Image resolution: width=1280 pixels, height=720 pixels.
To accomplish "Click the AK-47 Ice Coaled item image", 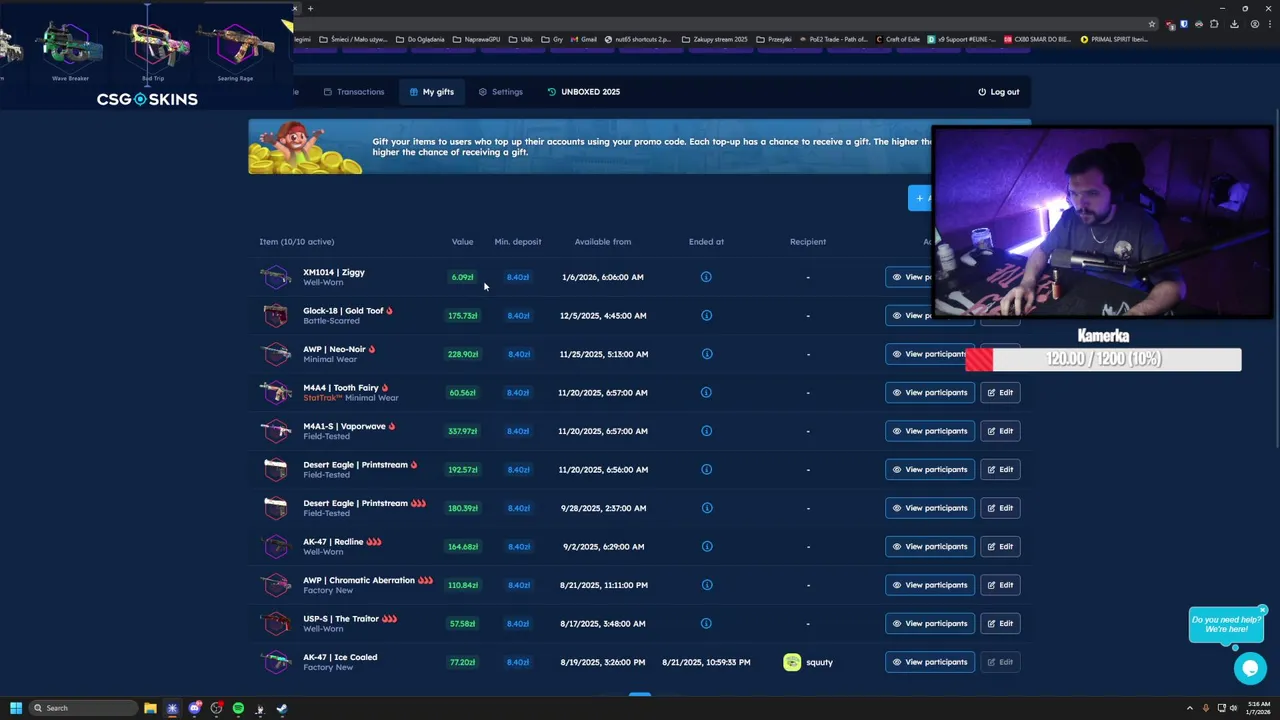I will (275, 662).
